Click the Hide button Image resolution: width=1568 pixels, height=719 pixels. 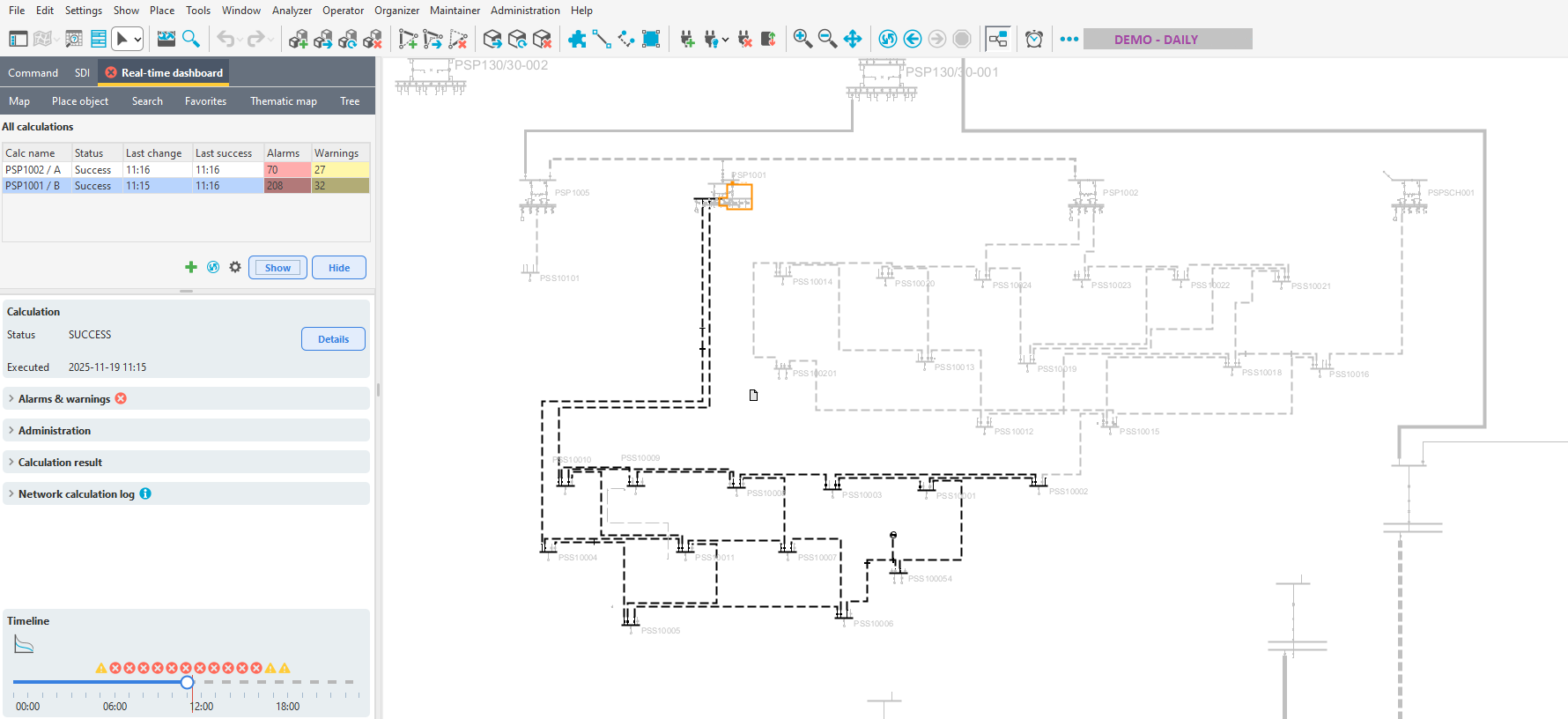click(x=338, y=268)
